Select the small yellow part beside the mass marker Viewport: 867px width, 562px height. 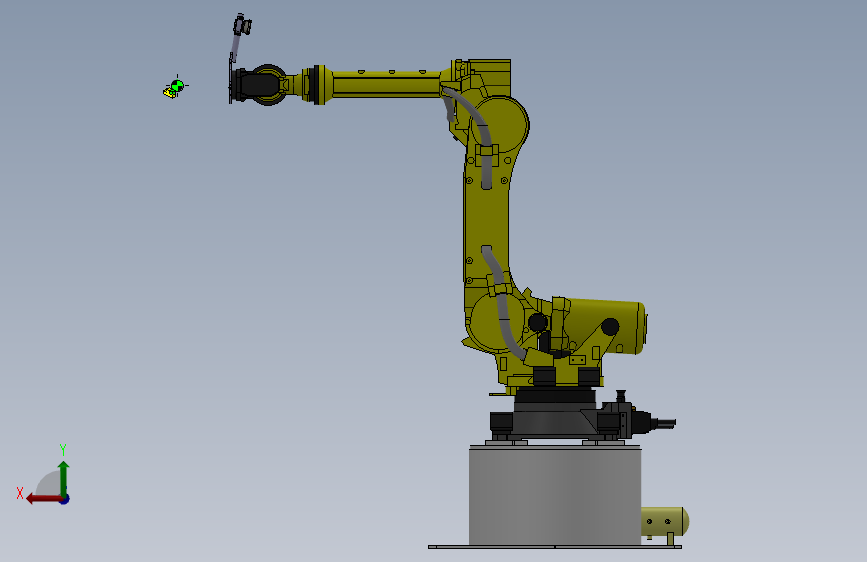click(169, 93)
